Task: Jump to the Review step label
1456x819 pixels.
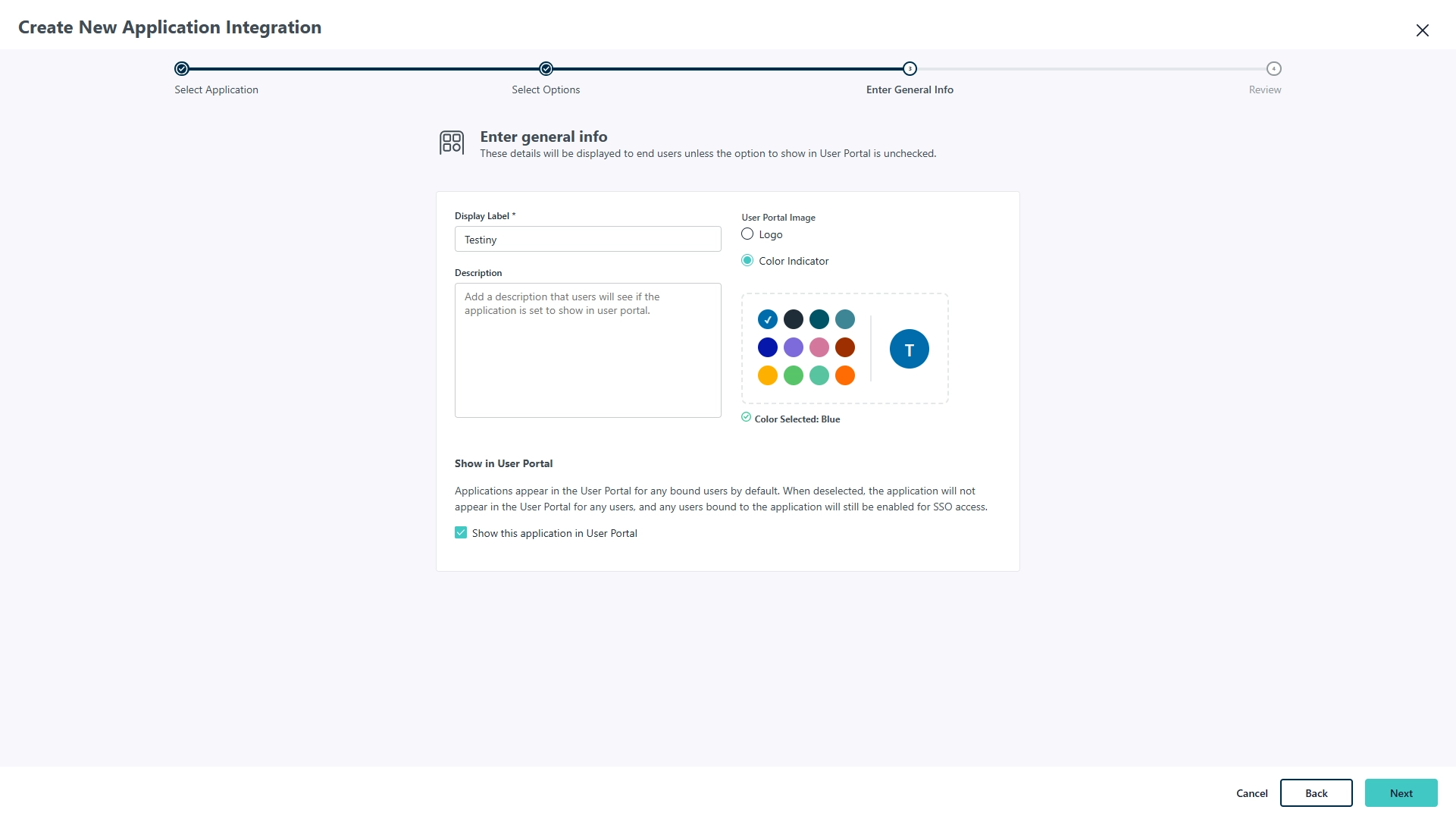Action: [1264, 89]
